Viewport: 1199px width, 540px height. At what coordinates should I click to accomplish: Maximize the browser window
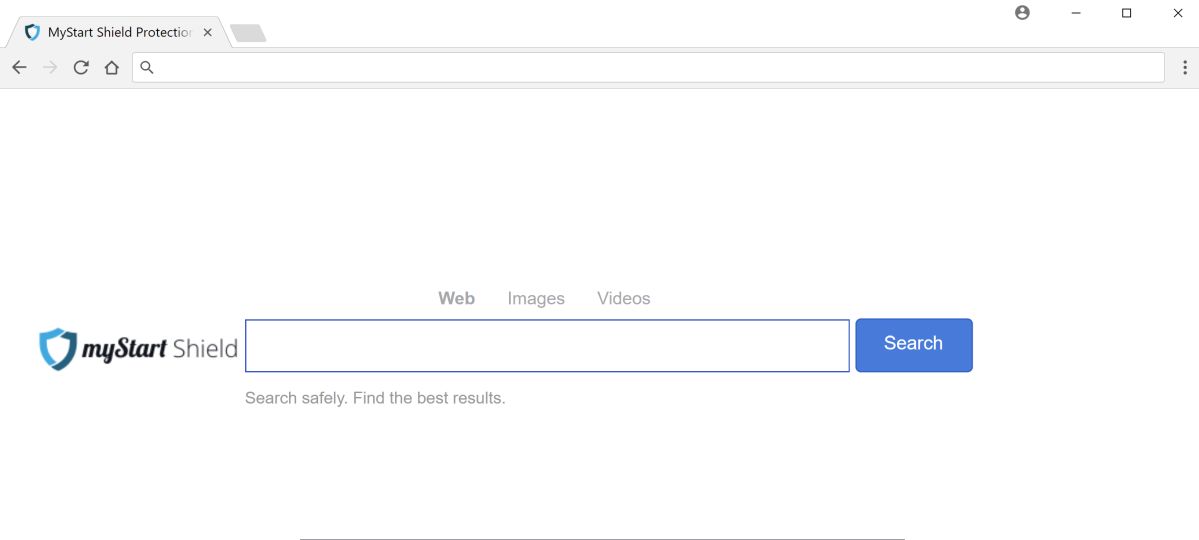(1127, 13)
